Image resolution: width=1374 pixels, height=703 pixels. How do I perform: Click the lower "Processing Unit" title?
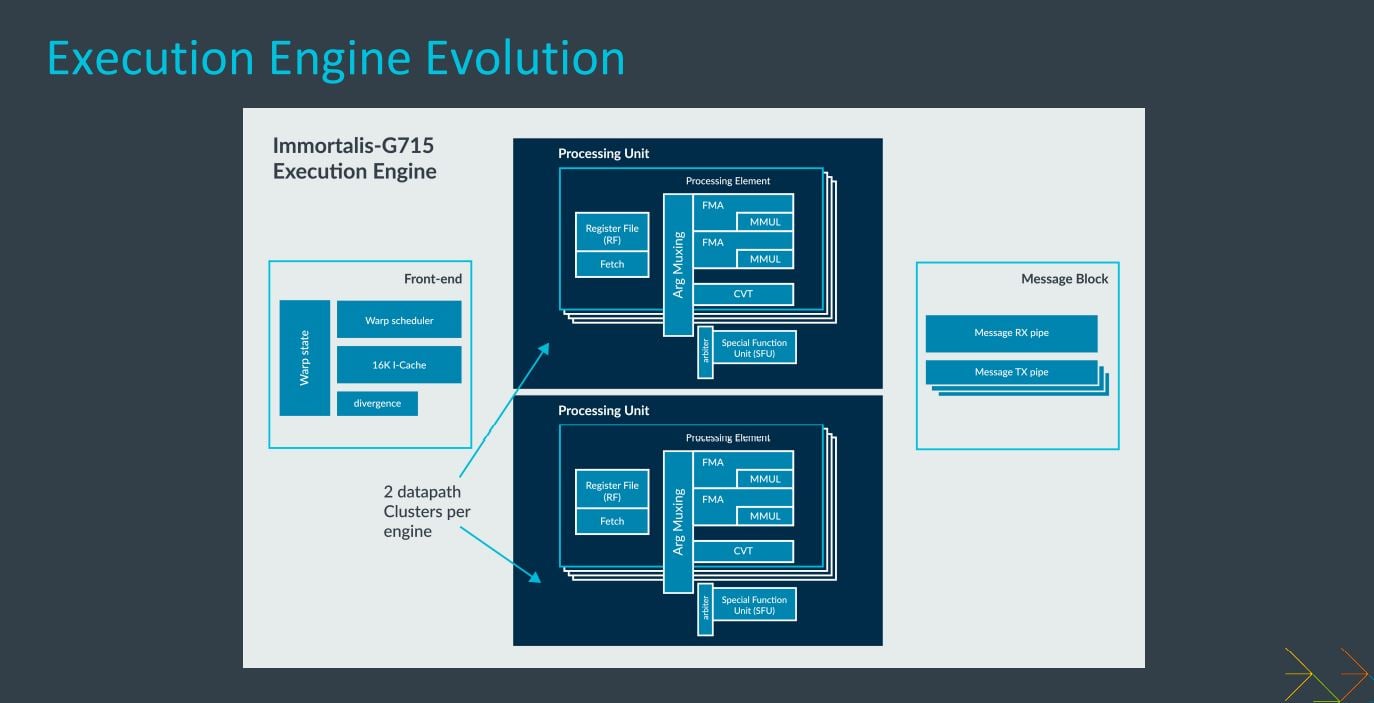pos(603,410)
